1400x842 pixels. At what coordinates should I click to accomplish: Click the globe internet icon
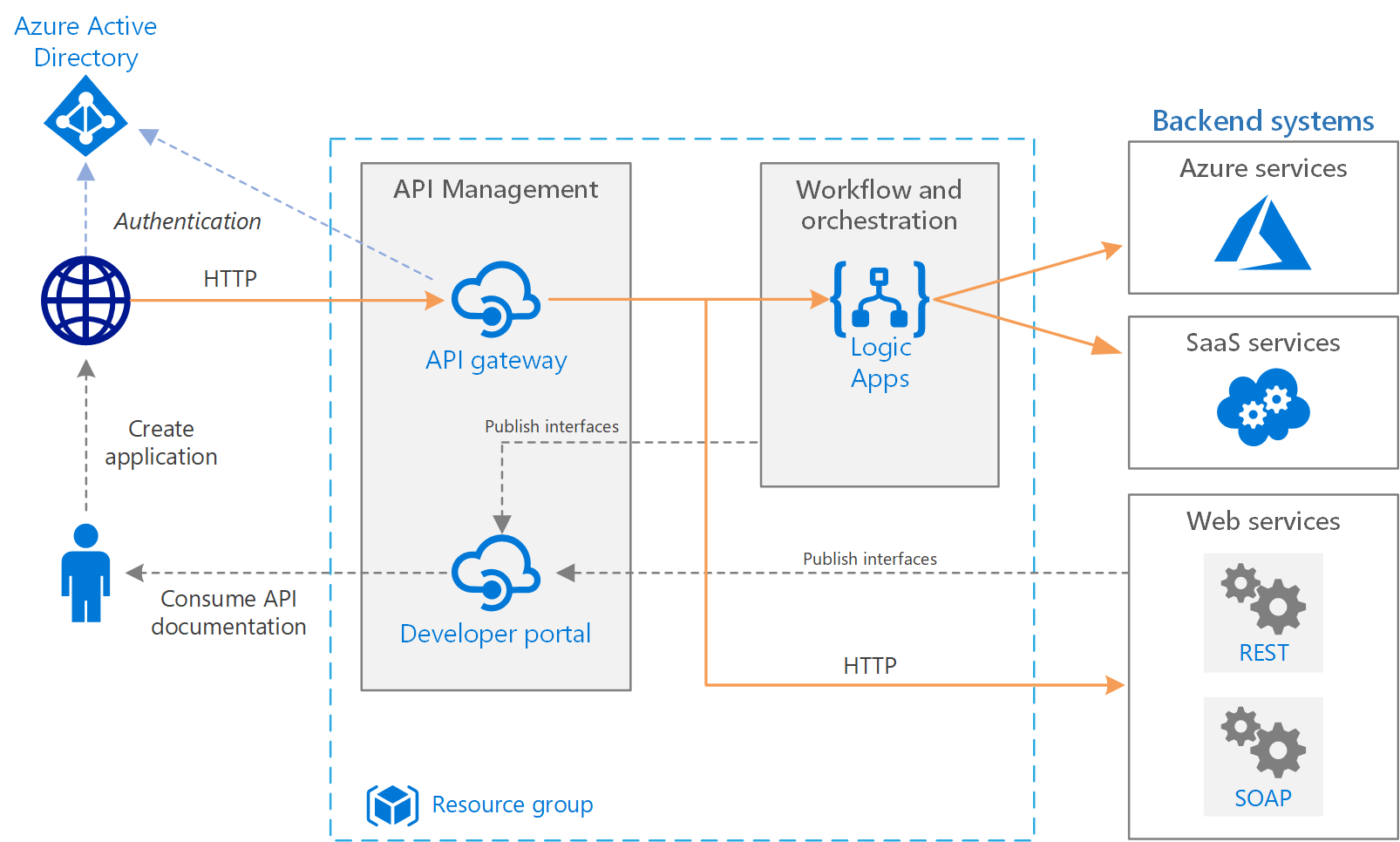point(85,299)
